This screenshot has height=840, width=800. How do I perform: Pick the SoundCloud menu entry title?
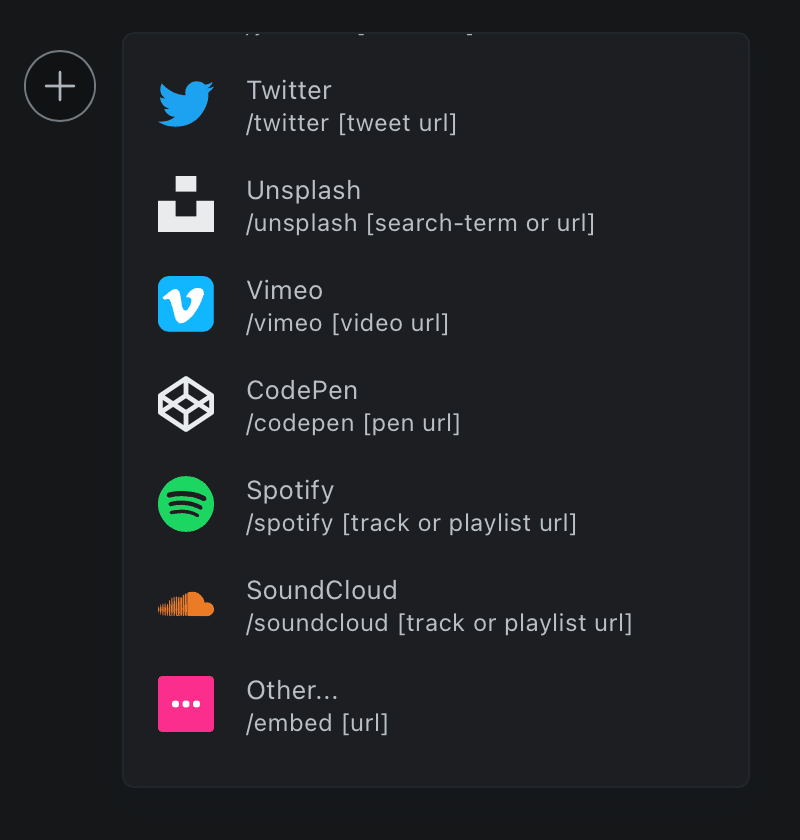322,590
